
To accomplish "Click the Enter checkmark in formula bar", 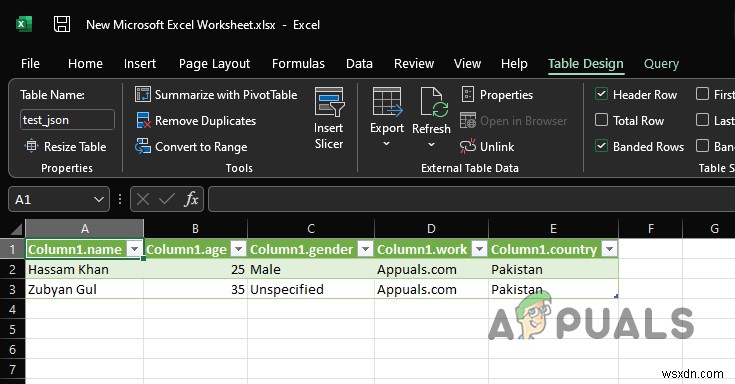I will coord(166,199).
